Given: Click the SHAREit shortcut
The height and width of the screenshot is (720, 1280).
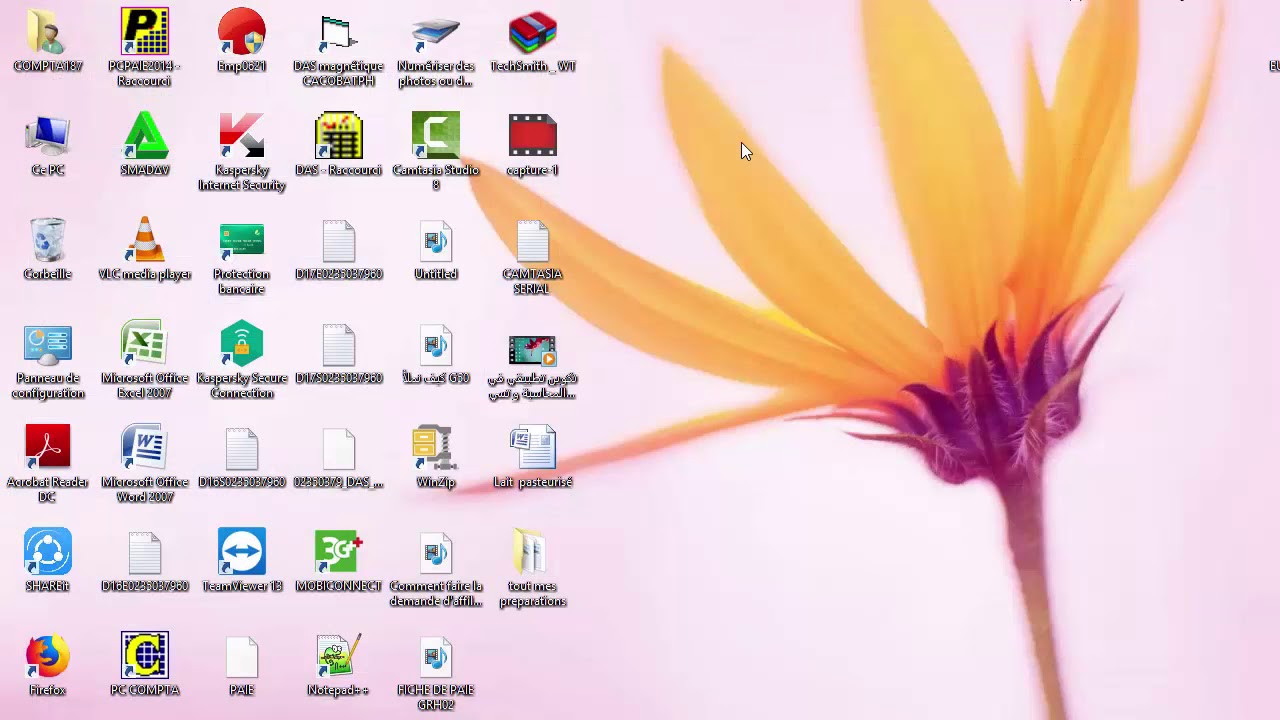Looking at the screenshot, I should point(47,552).
